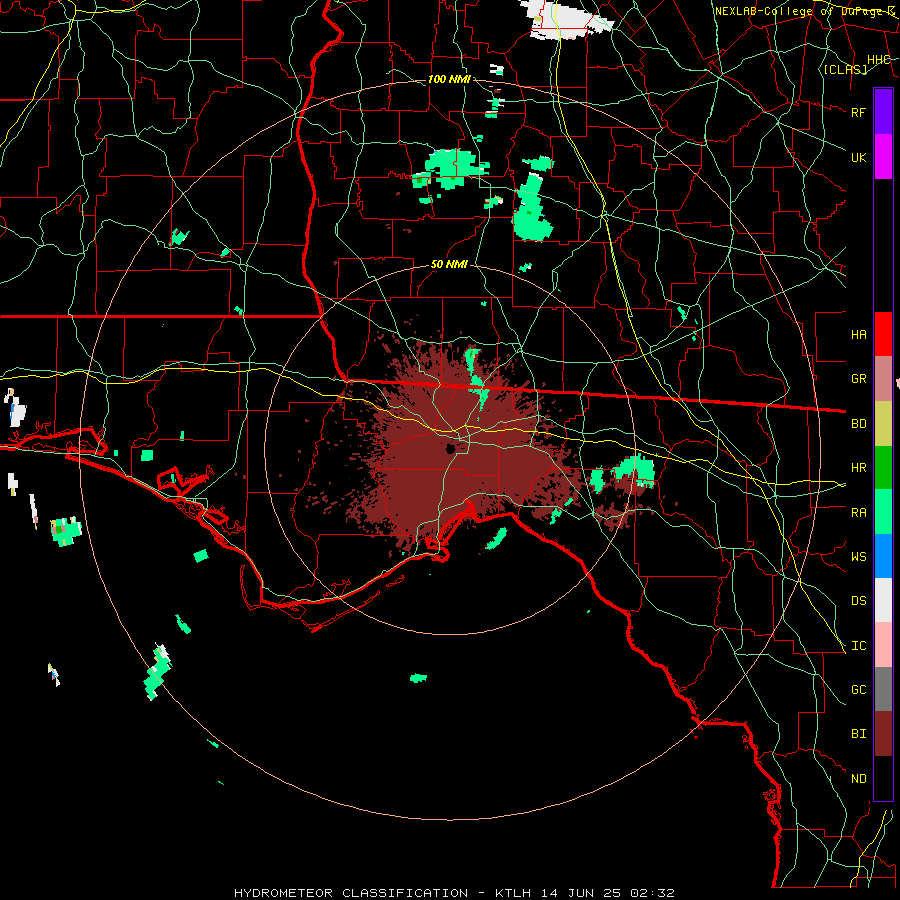Click the "RA" legend label

tap(858, 512)
